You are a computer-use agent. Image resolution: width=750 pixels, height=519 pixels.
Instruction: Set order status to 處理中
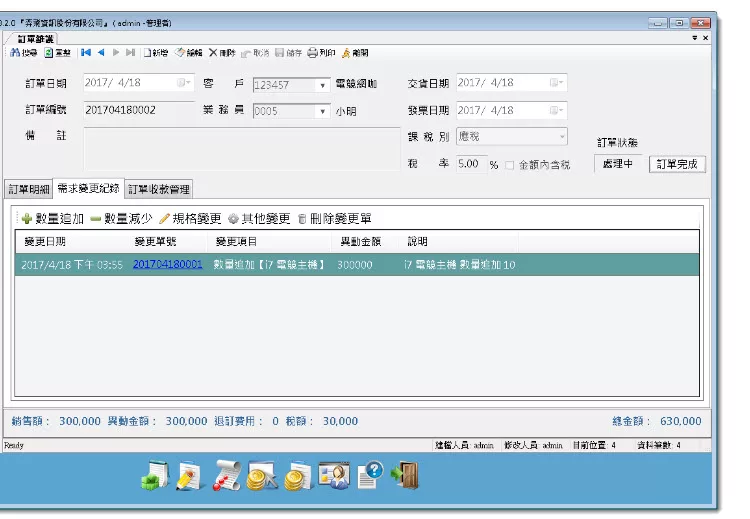tap(618, 164)
